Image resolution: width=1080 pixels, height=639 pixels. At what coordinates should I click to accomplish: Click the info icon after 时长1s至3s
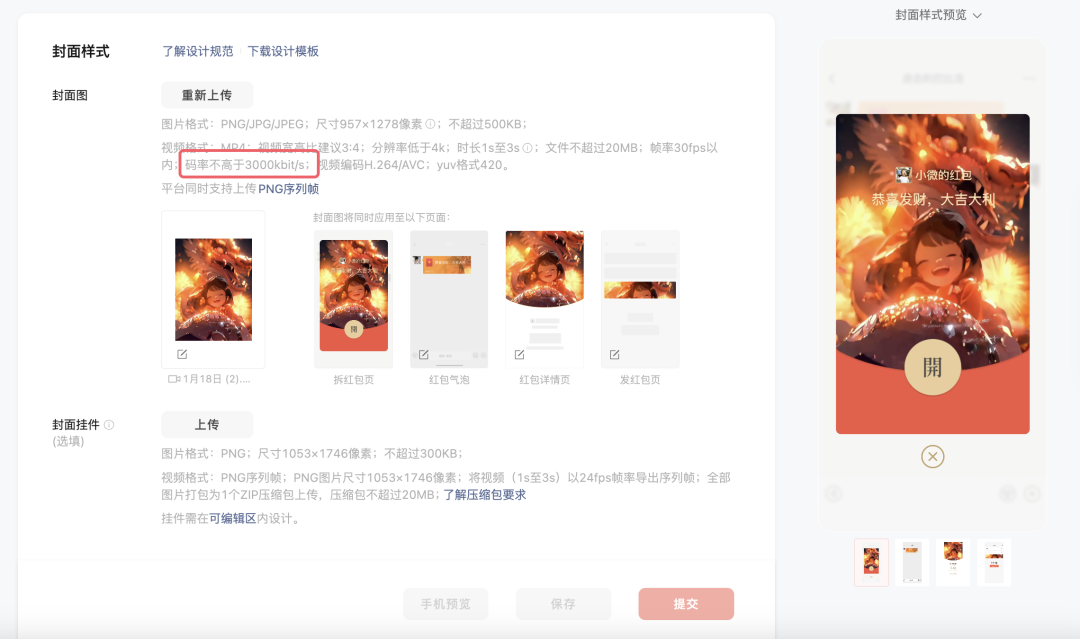coord(528,147)
